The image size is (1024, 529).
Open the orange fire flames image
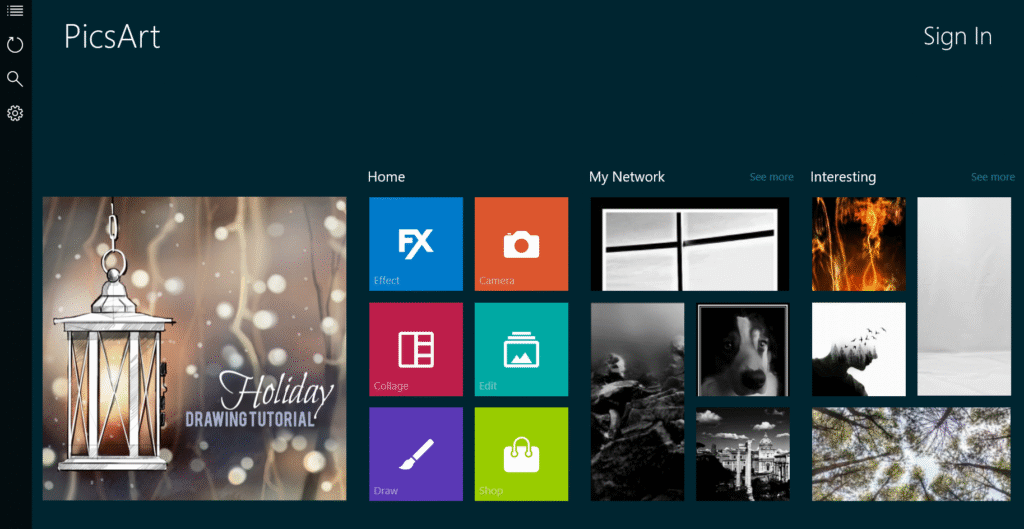(859, 244)
